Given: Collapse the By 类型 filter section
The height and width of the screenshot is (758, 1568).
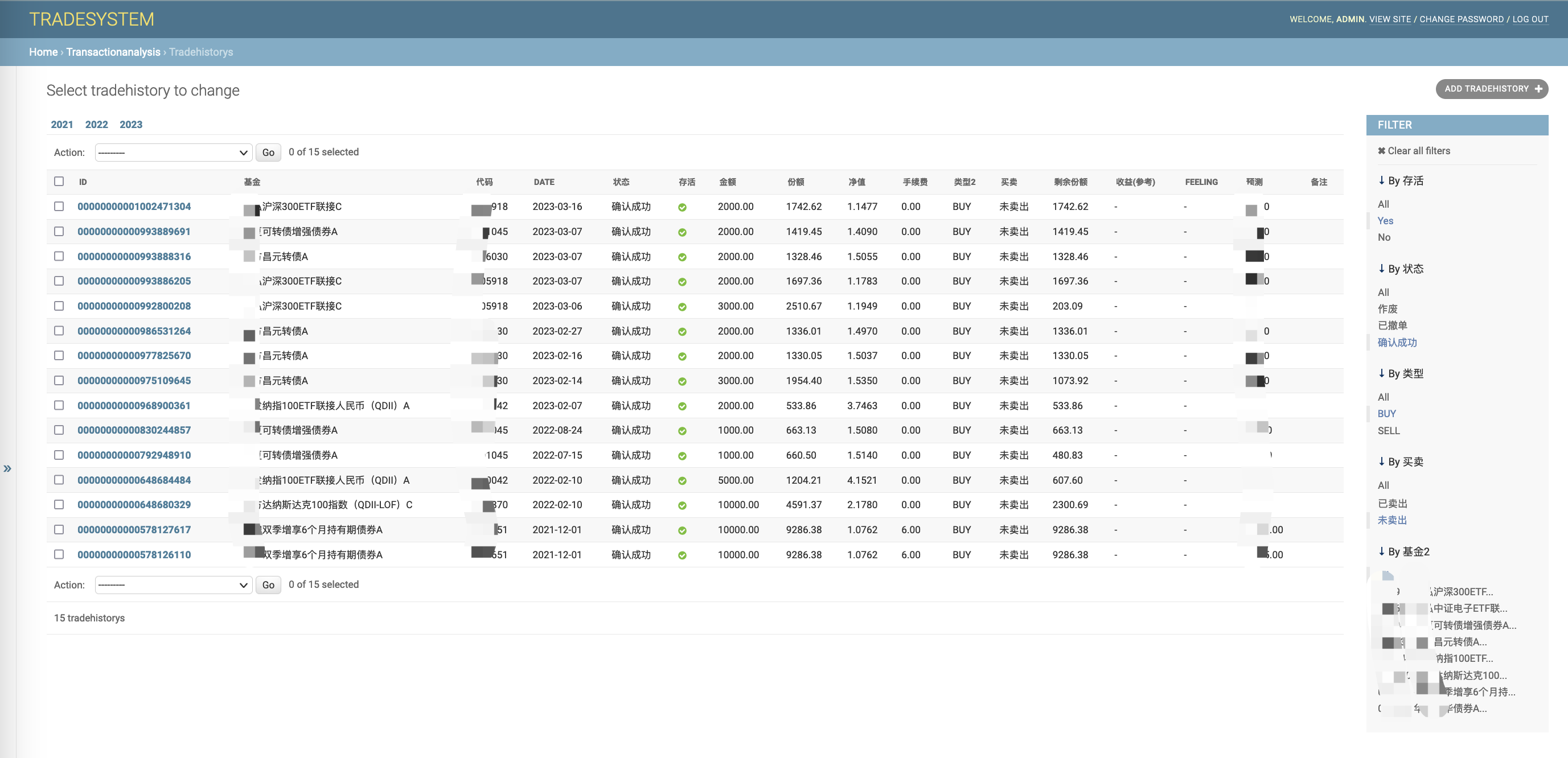Looking at the screenshot, I should click(1401, 373).
